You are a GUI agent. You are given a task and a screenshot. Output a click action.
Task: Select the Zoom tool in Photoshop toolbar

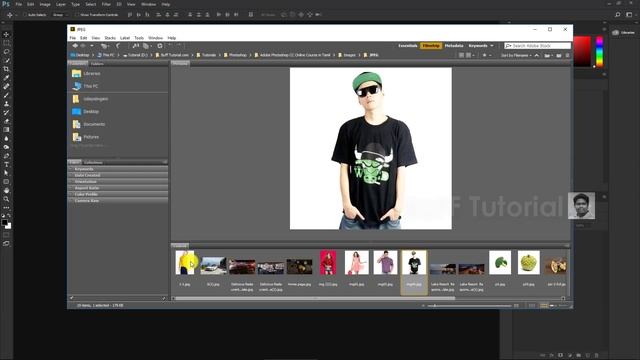pos(6,199)
